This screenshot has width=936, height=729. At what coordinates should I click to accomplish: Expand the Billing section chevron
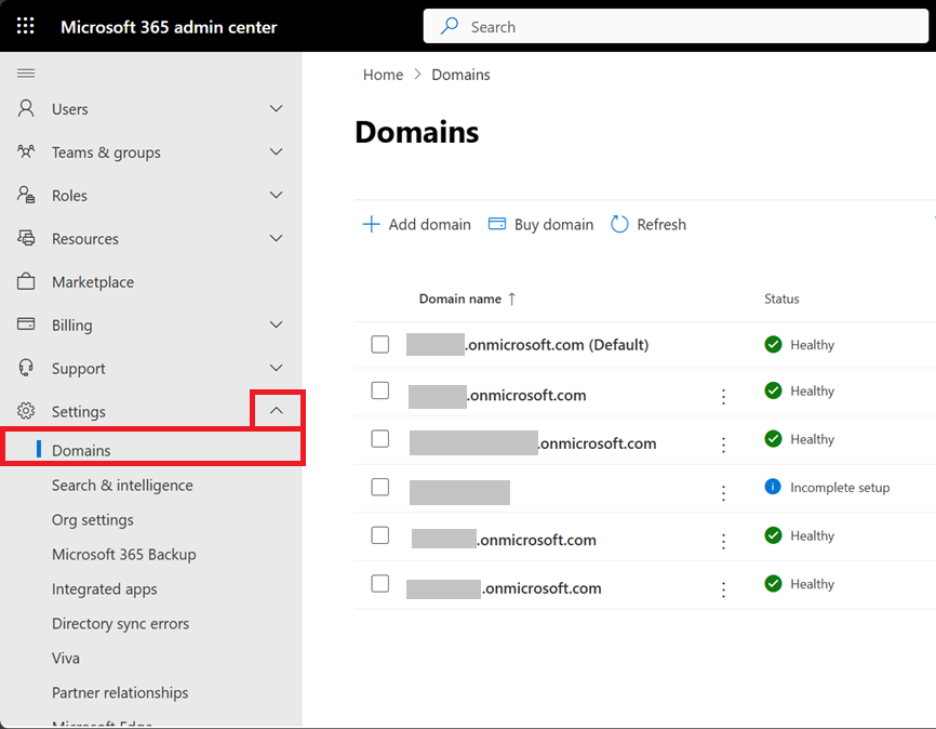pos(276,325)
